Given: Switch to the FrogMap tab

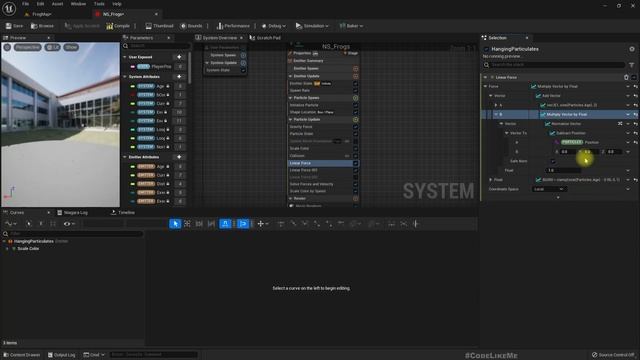Looking at the screenshot, I should click(38, 14).
